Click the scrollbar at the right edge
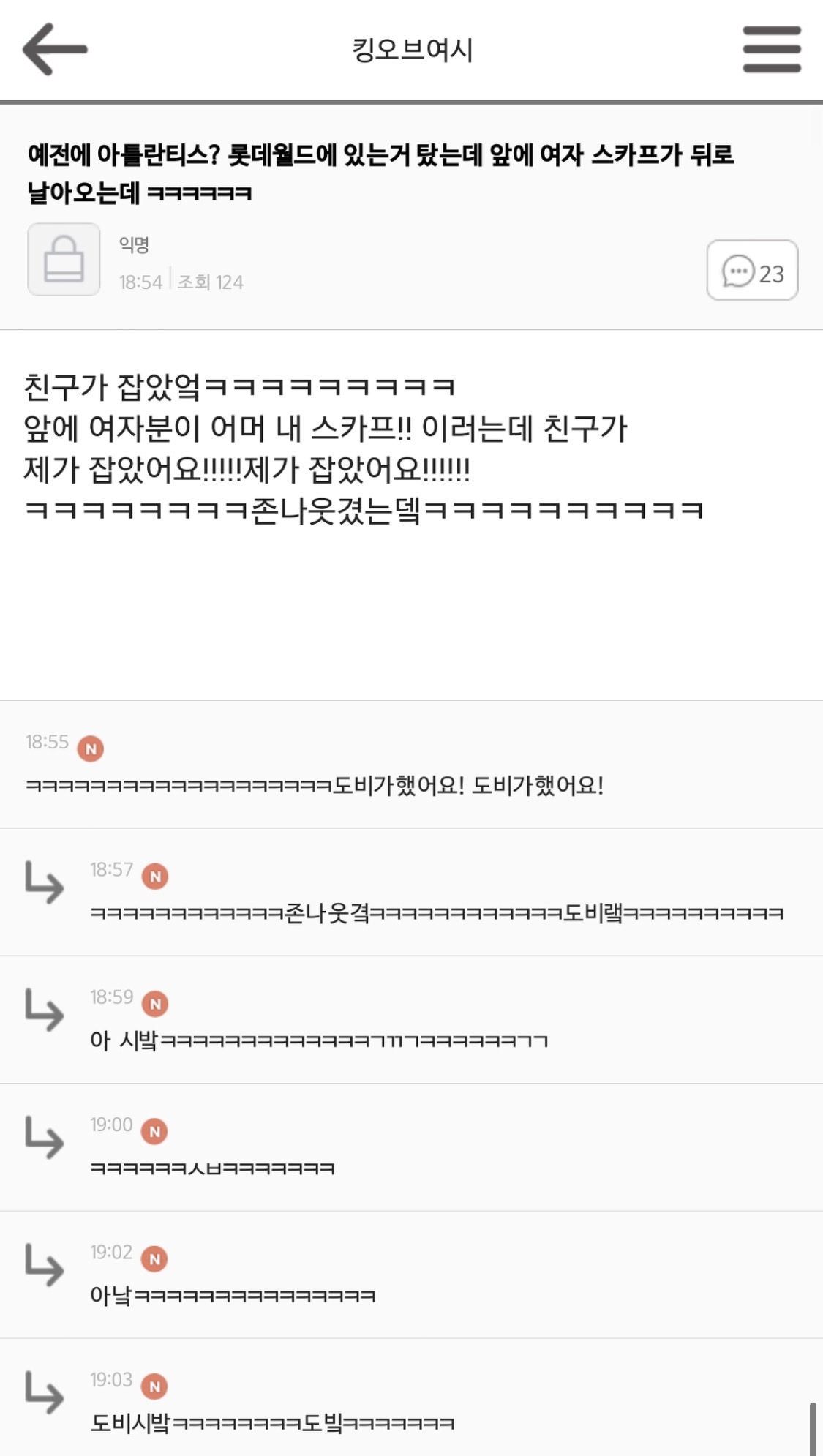This screenshot has height=1456, width=823. (813, 1427)
